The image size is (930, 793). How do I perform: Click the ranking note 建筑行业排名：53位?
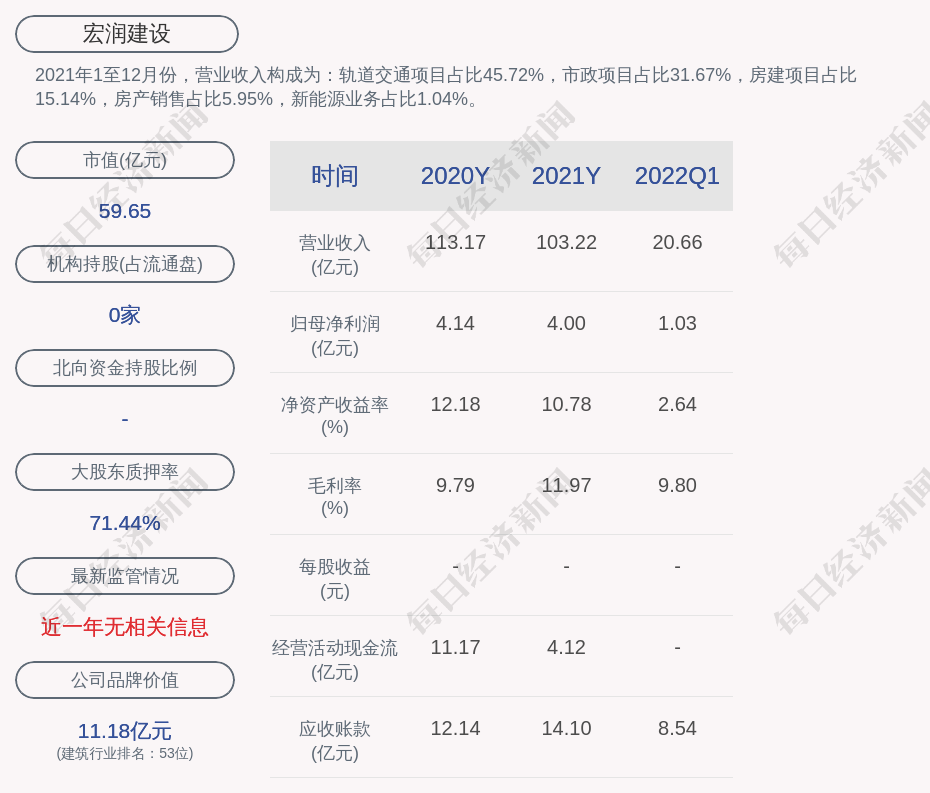125,753
